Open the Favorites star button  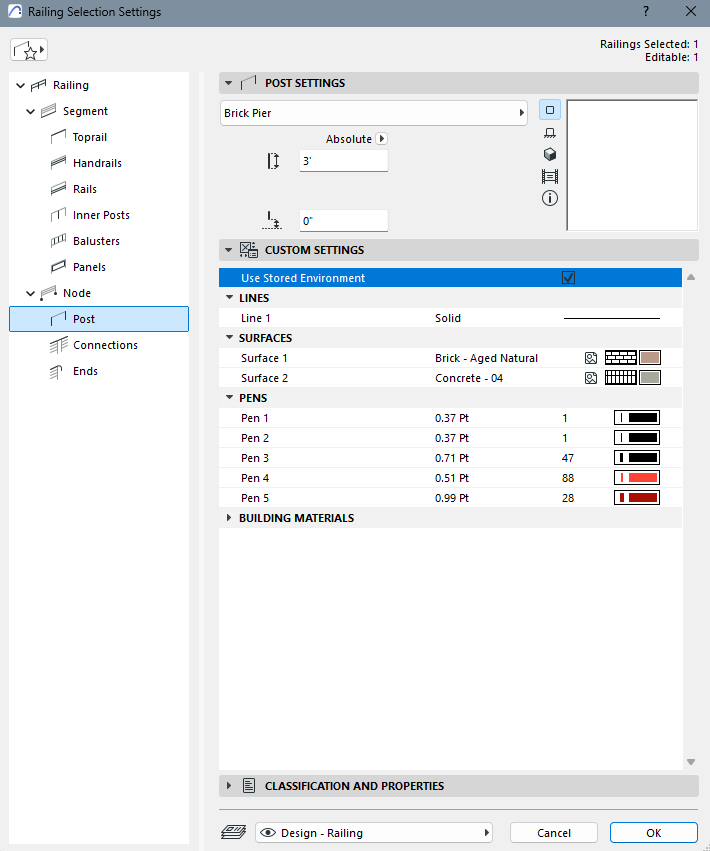29,50
